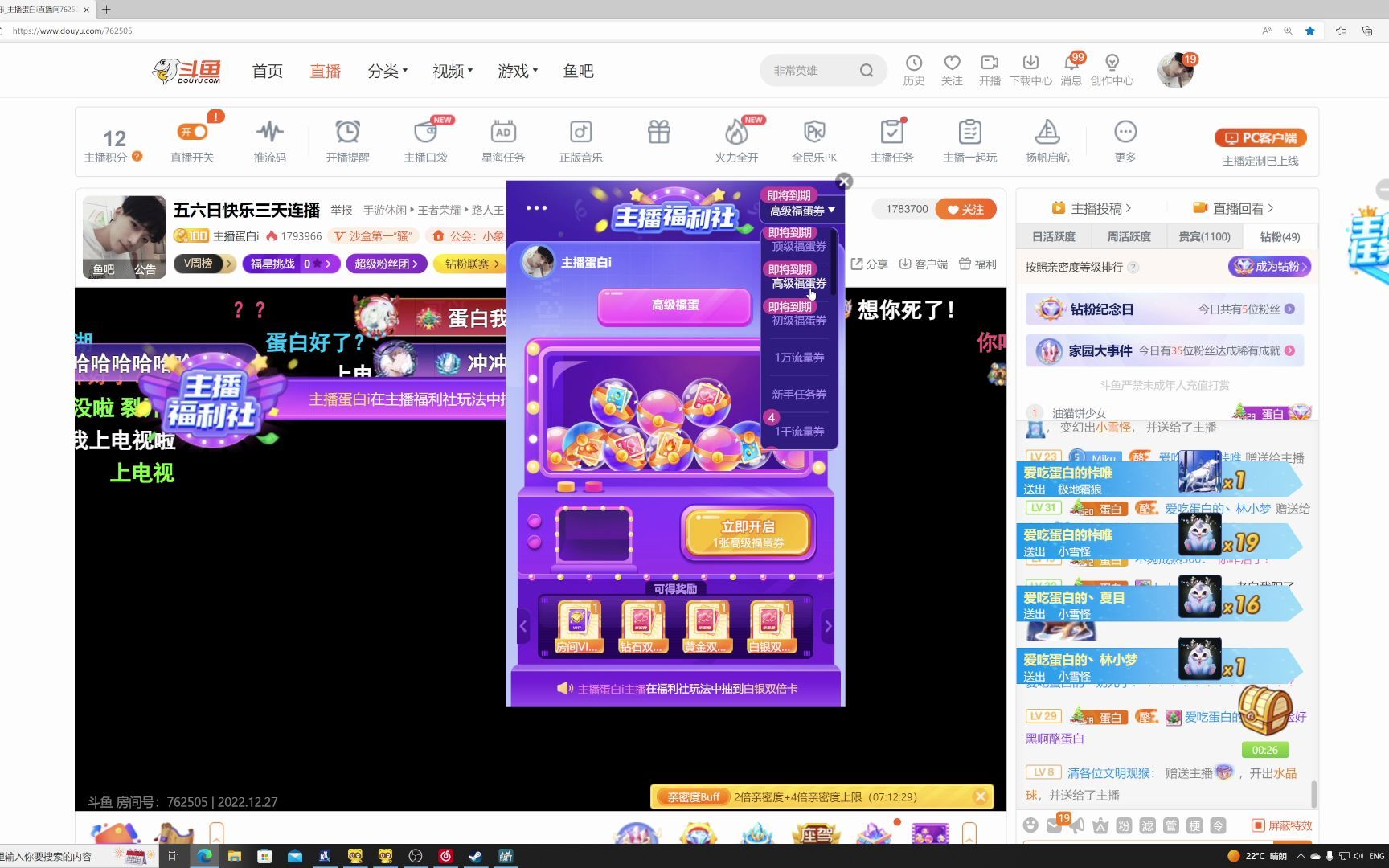
Task: Open mail icon with 19 badge
Action: [x=1054, y=825]
